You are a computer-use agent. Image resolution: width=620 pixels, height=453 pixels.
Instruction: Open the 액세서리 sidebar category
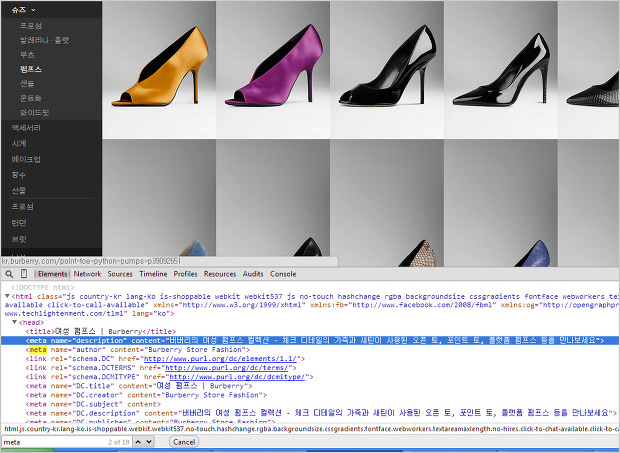point(25,128)
